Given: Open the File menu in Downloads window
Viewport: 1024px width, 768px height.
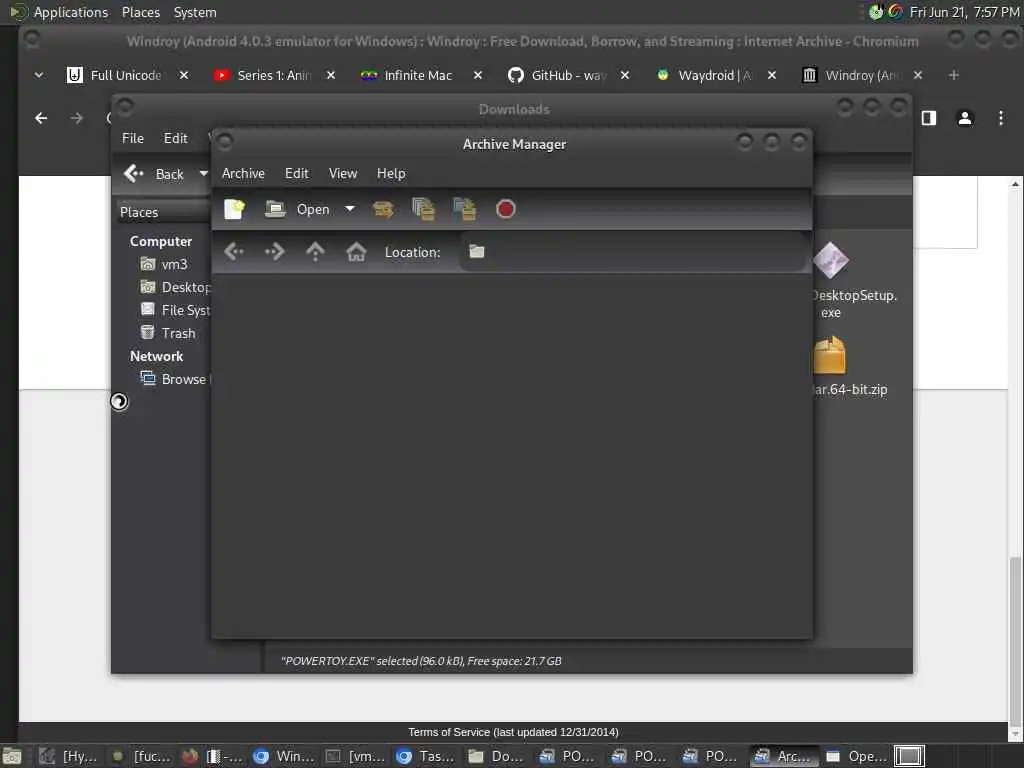Looking at the screenshot, I should [x=133, y=138].
